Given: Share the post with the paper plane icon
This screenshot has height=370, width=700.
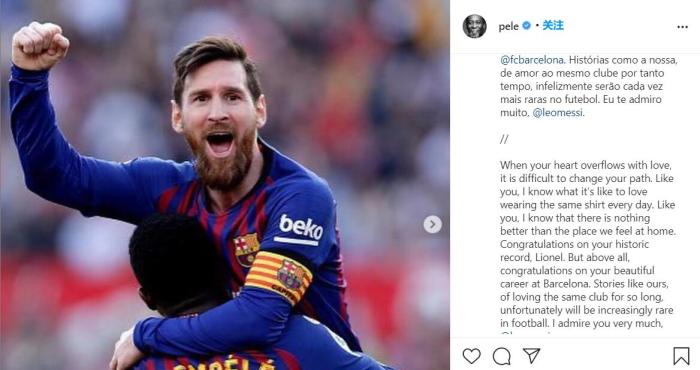Looking at the screenshot, I should [x=532, y=356].
